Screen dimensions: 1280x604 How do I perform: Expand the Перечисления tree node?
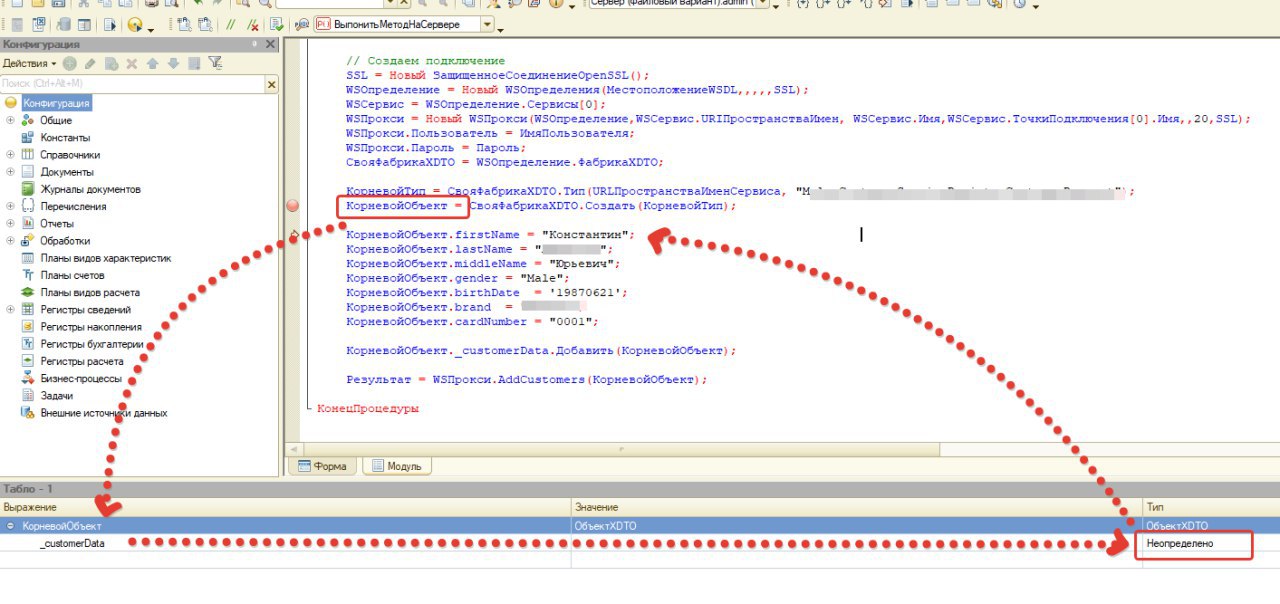coord(10,206)
